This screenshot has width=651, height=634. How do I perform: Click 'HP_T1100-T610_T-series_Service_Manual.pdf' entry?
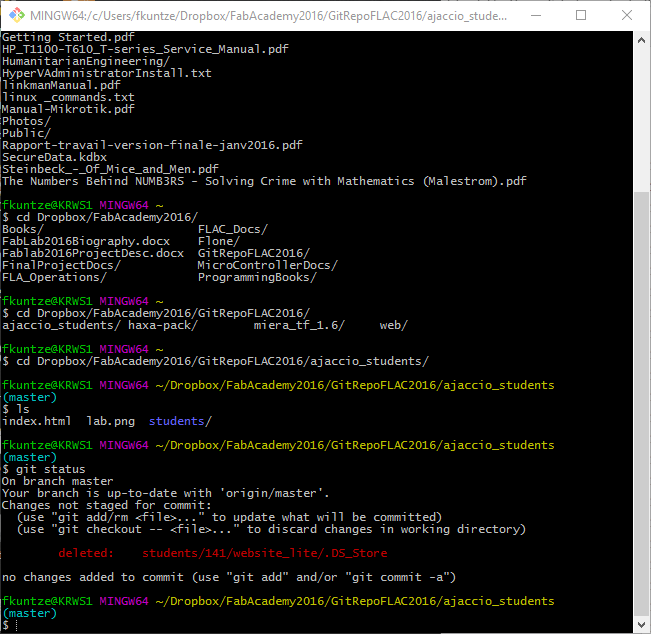pyautogui.click(x=145, y=49)
